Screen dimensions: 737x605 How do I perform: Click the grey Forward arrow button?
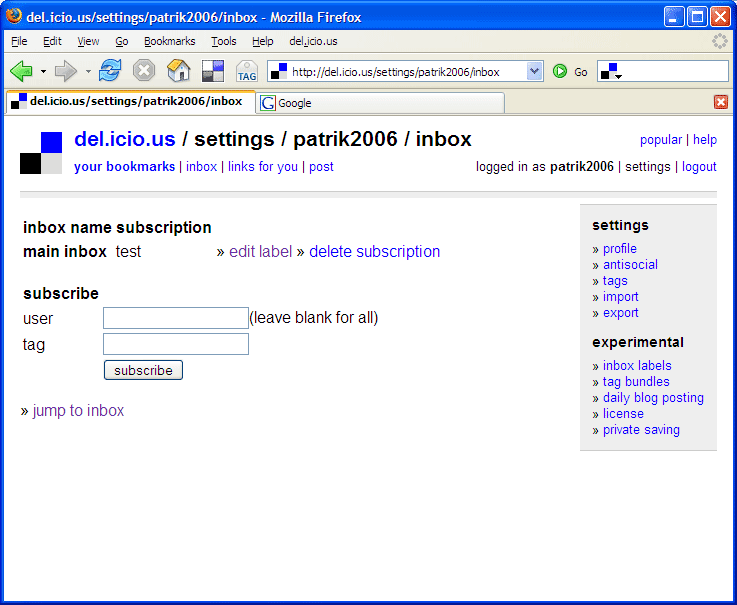point(66,71)
